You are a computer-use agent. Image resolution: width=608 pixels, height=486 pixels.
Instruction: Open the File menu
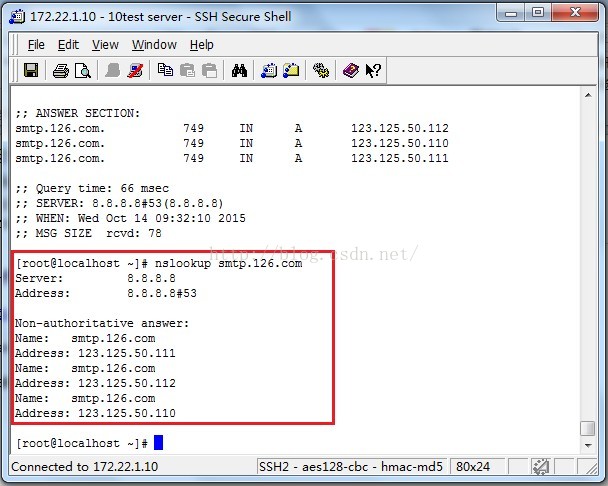click(x=36, y=45)
